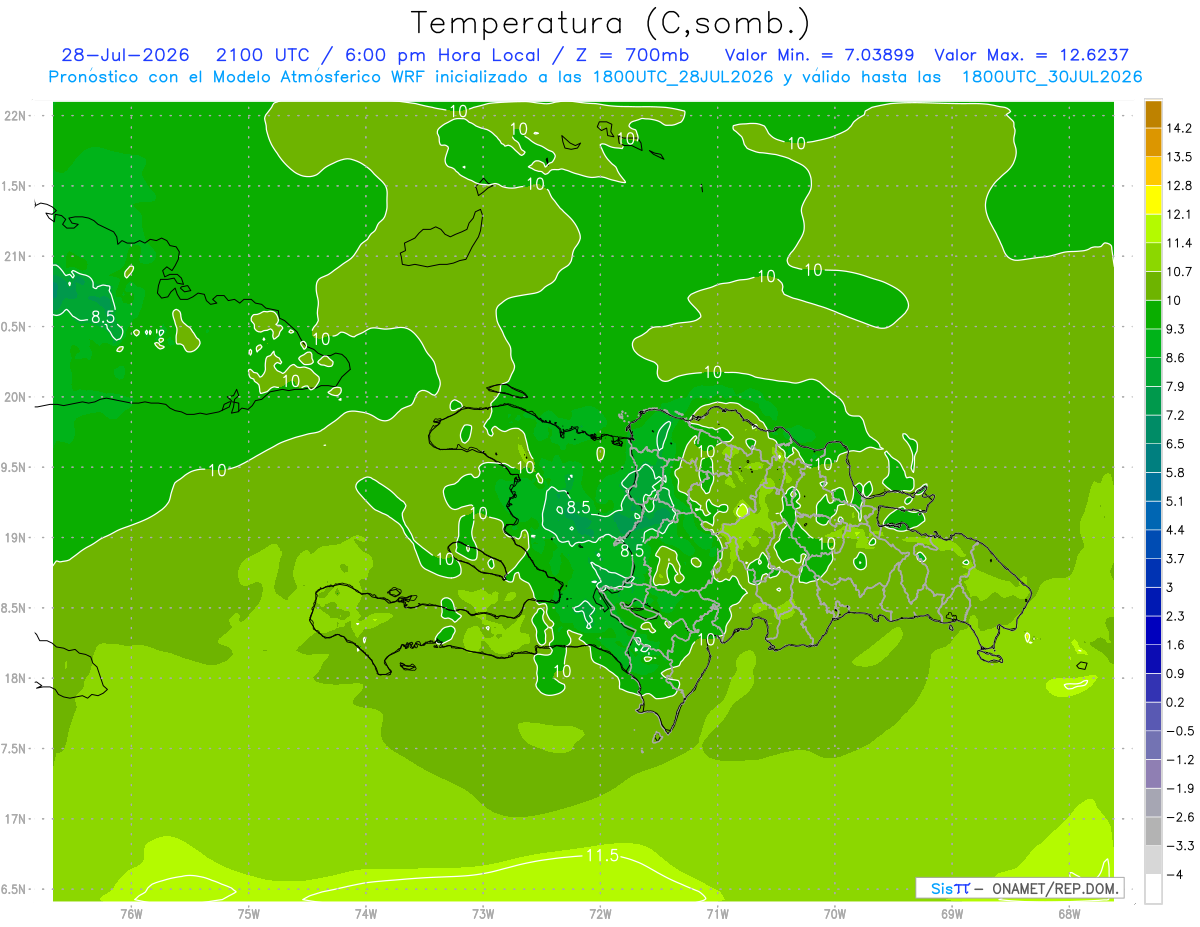This screenshot has width=1200, height=927.
Task: Click legend value "3.7"
Action: [x=1176, y=558]
